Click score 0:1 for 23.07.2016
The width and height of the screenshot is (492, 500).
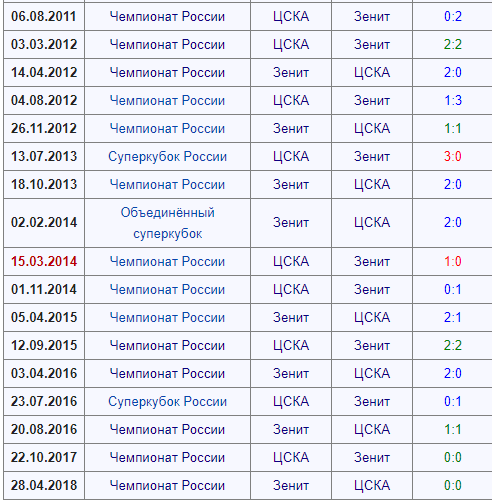[453, 401]
